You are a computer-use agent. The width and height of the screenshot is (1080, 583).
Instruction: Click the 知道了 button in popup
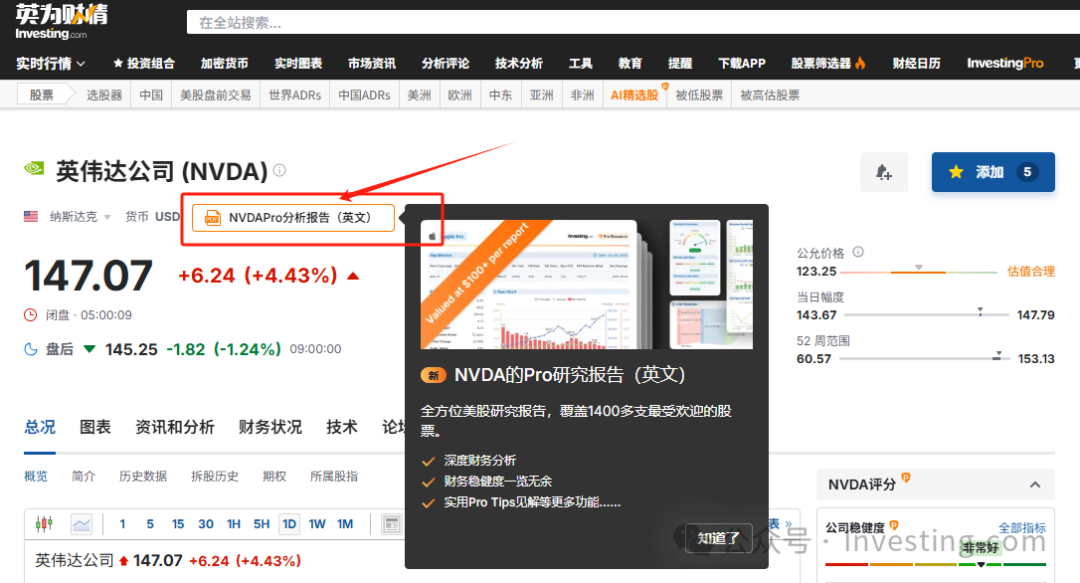718,538
